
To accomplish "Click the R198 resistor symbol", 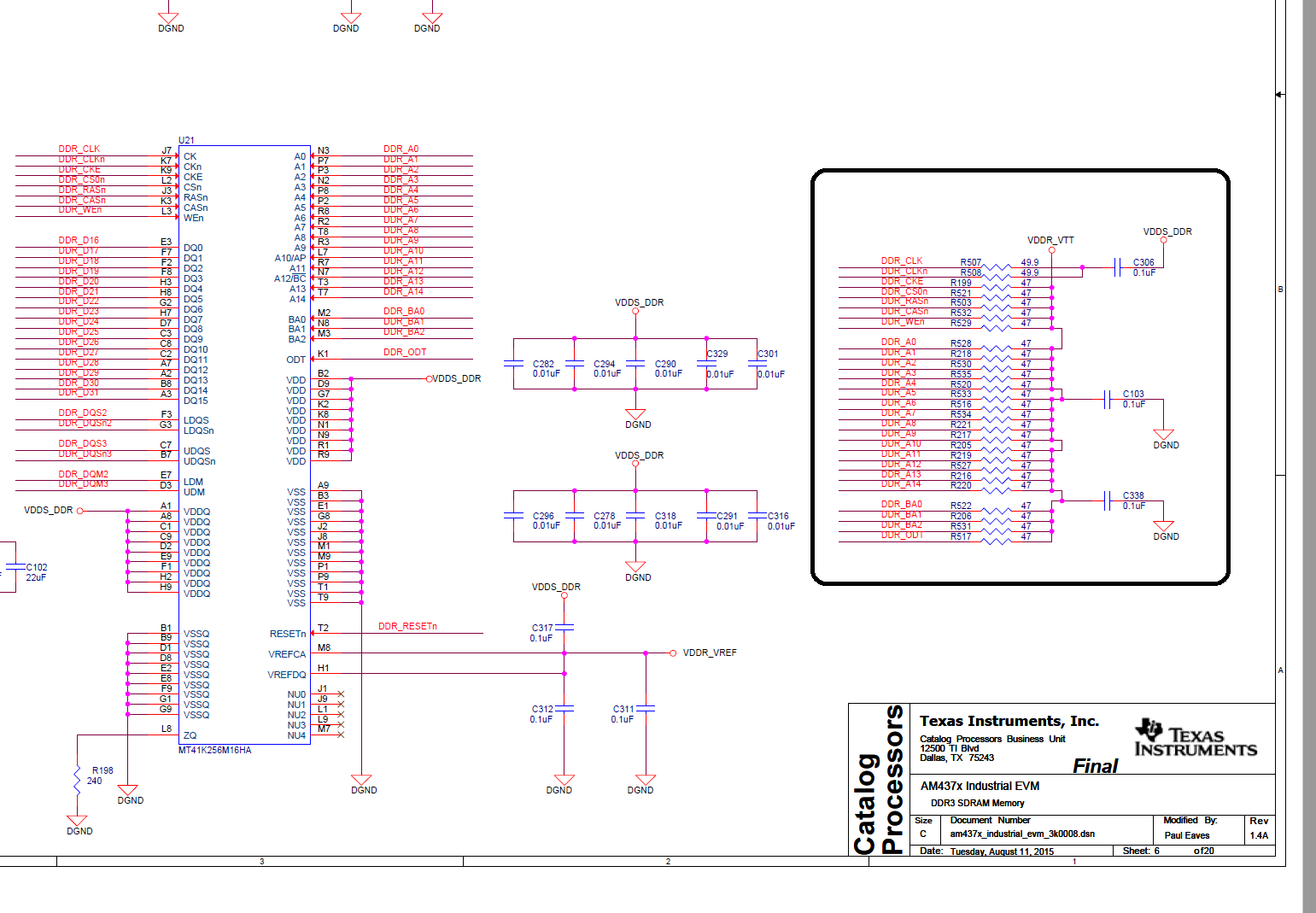I will point(77,781).
